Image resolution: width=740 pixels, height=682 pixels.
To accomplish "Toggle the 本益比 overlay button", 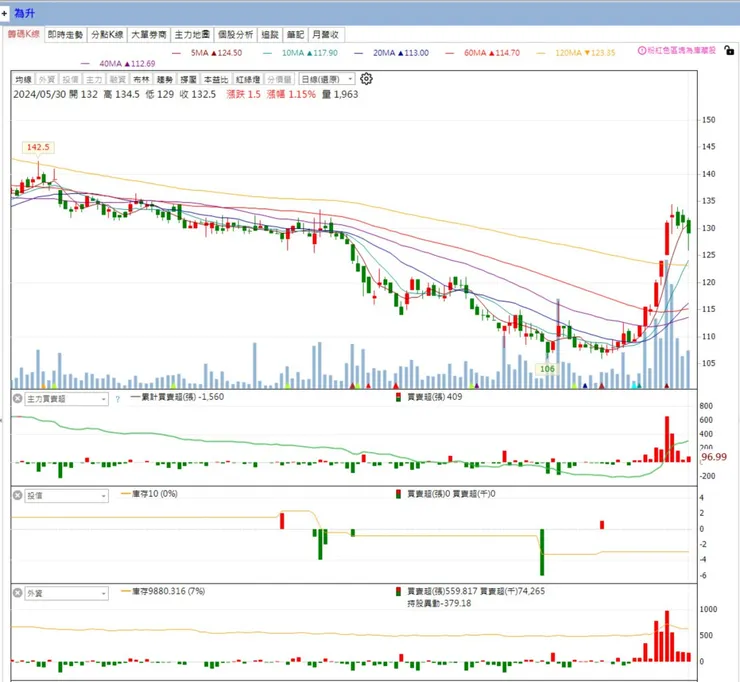I will pyautogui.click(x=216, y=79).
